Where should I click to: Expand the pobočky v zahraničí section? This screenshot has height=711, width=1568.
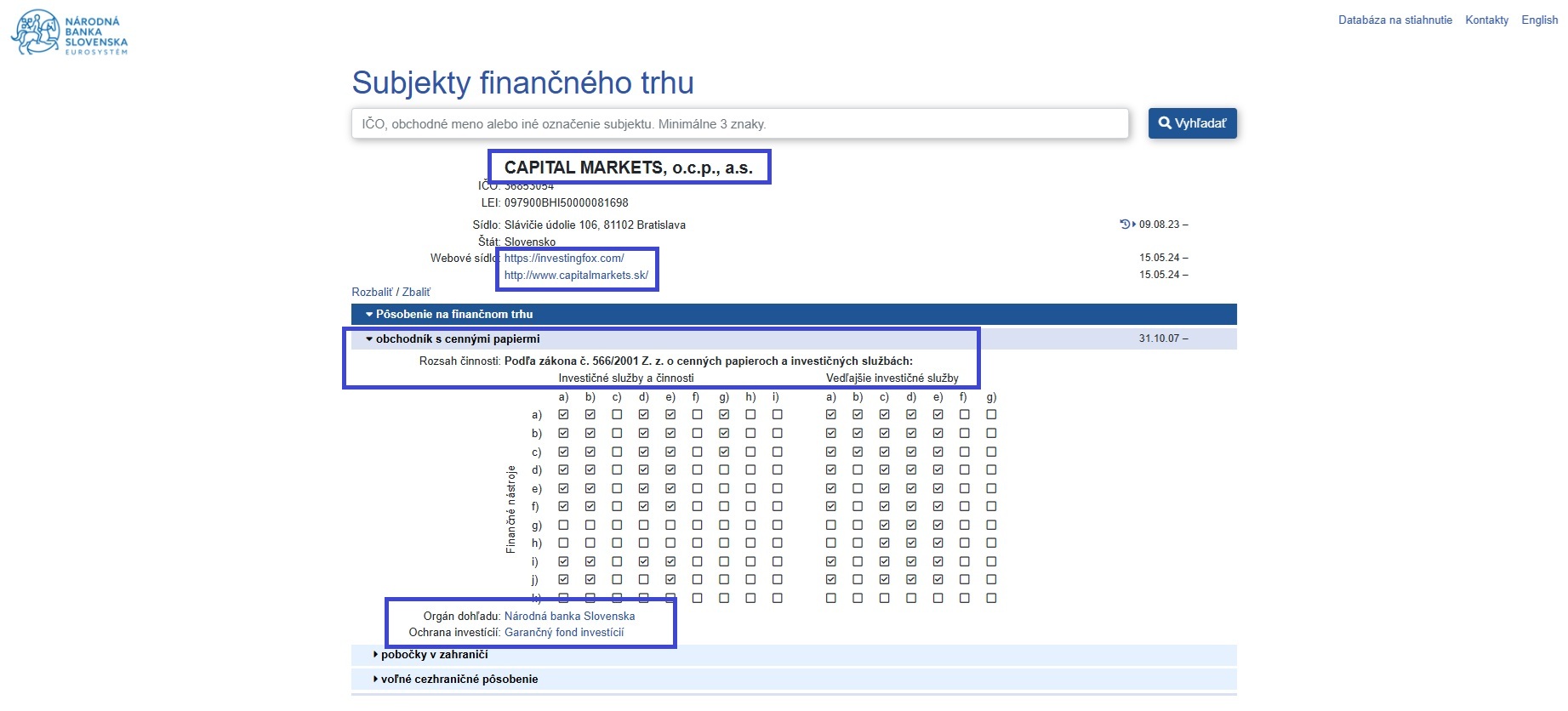(794, 655)
